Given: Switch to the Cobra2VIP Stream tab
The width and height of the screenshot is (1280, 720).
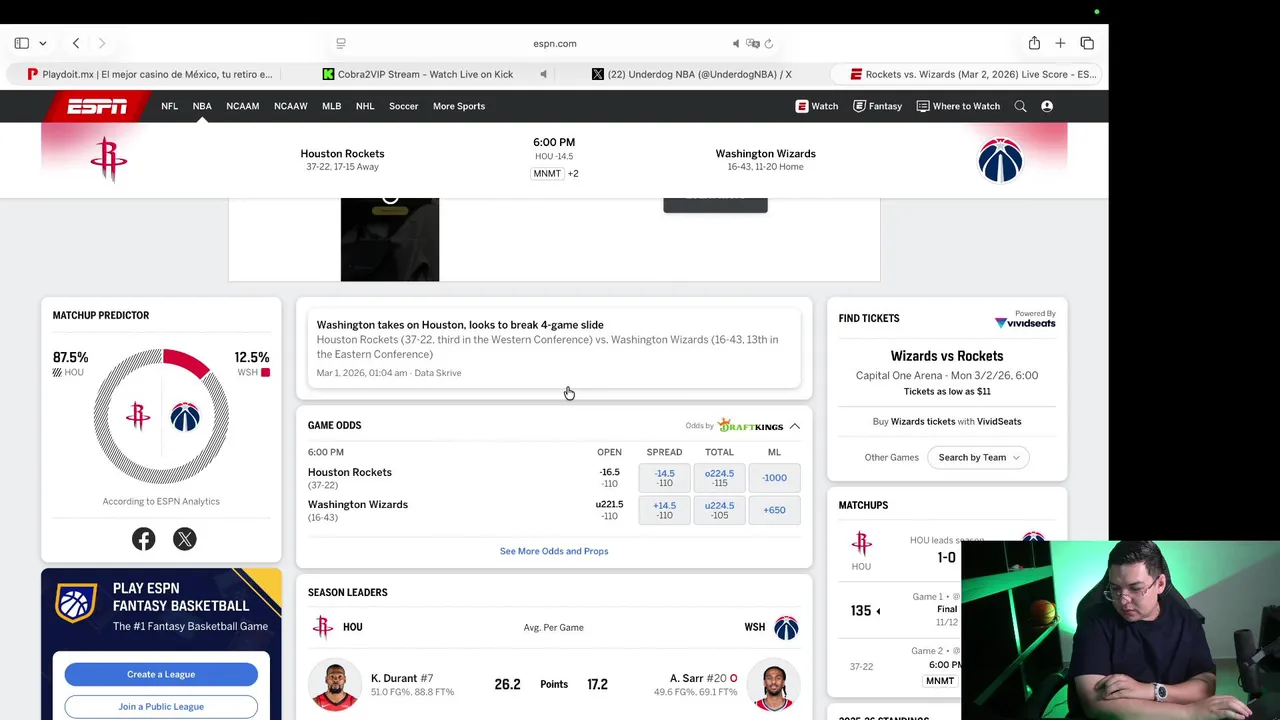Looking at the screenshot, I should (x=418, y=74).
